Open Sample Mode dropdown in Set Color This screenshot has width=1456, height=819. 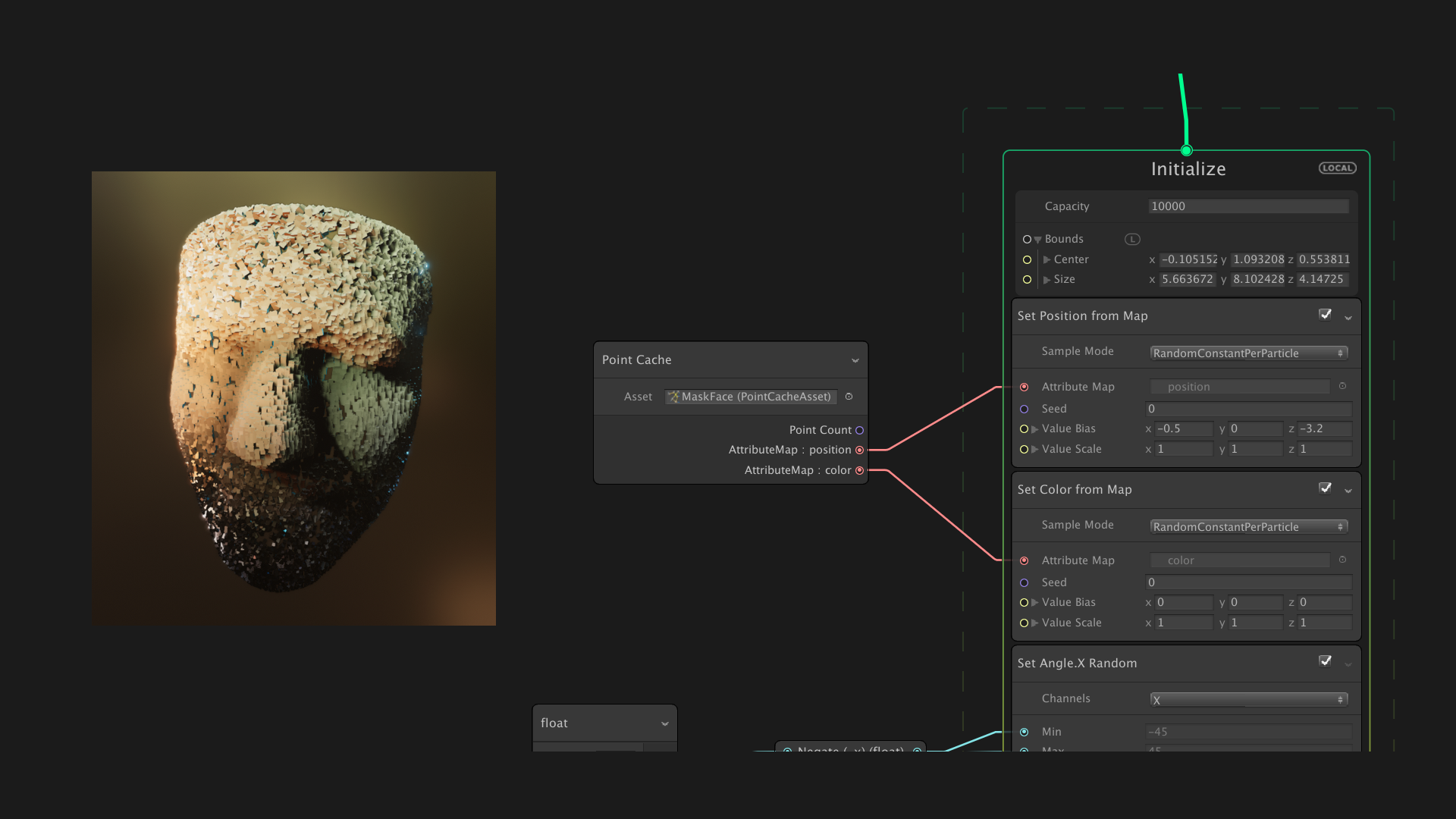pyautogui.click(x=1248, y=527)
